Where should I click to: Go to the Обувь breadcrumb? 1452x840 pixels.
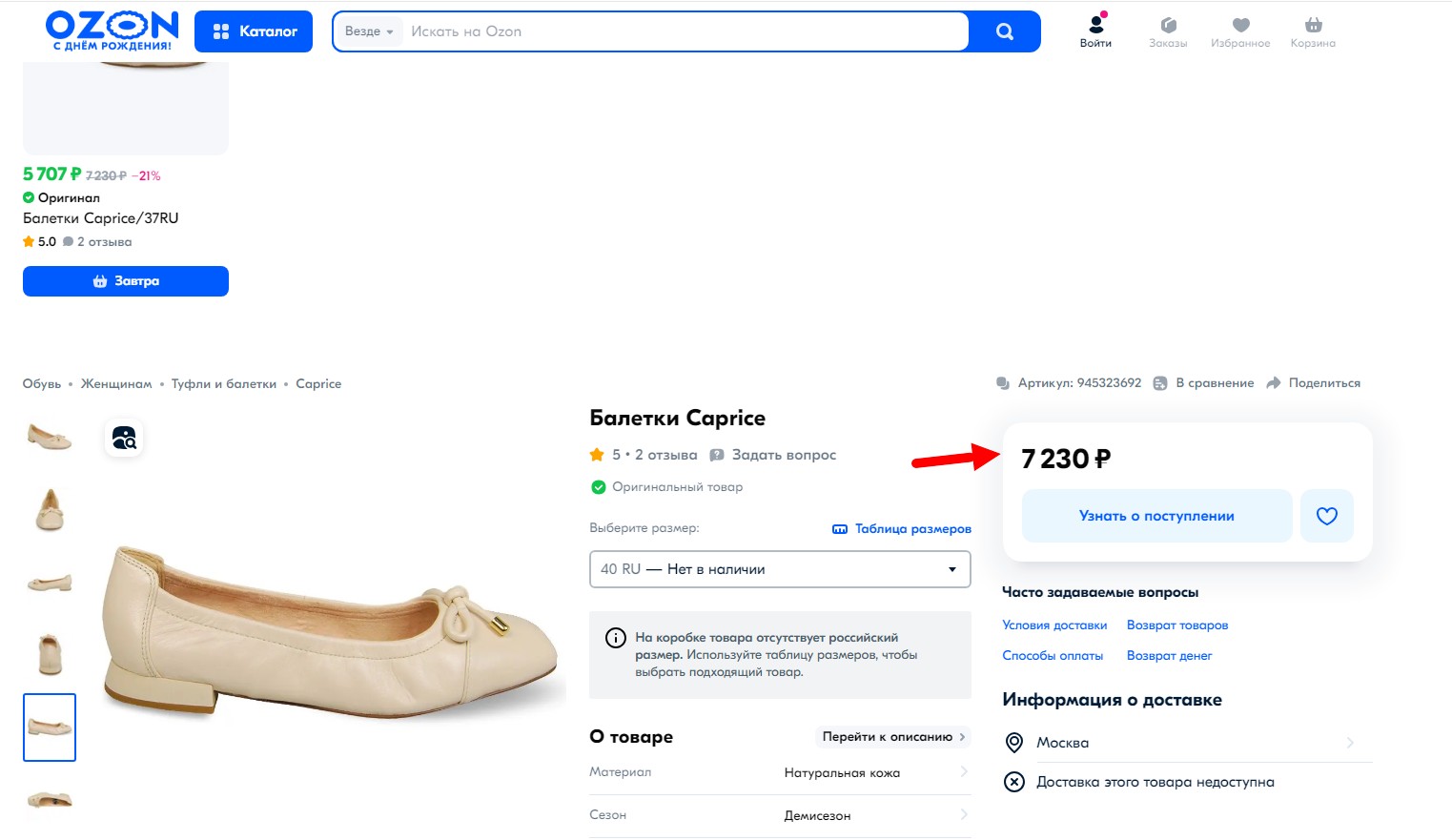[42, 384]
